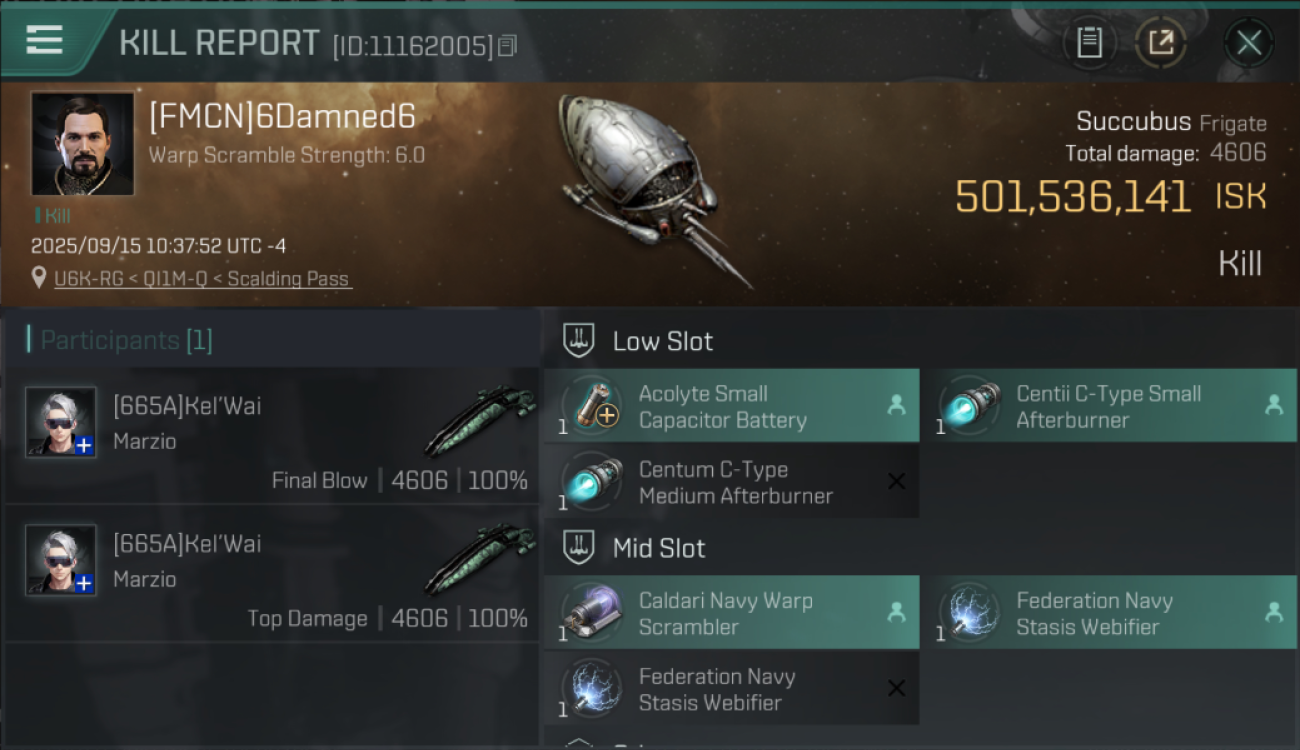Click the share export icon
Viewport: 1300px width, 750px height.
pos(1160,42)
